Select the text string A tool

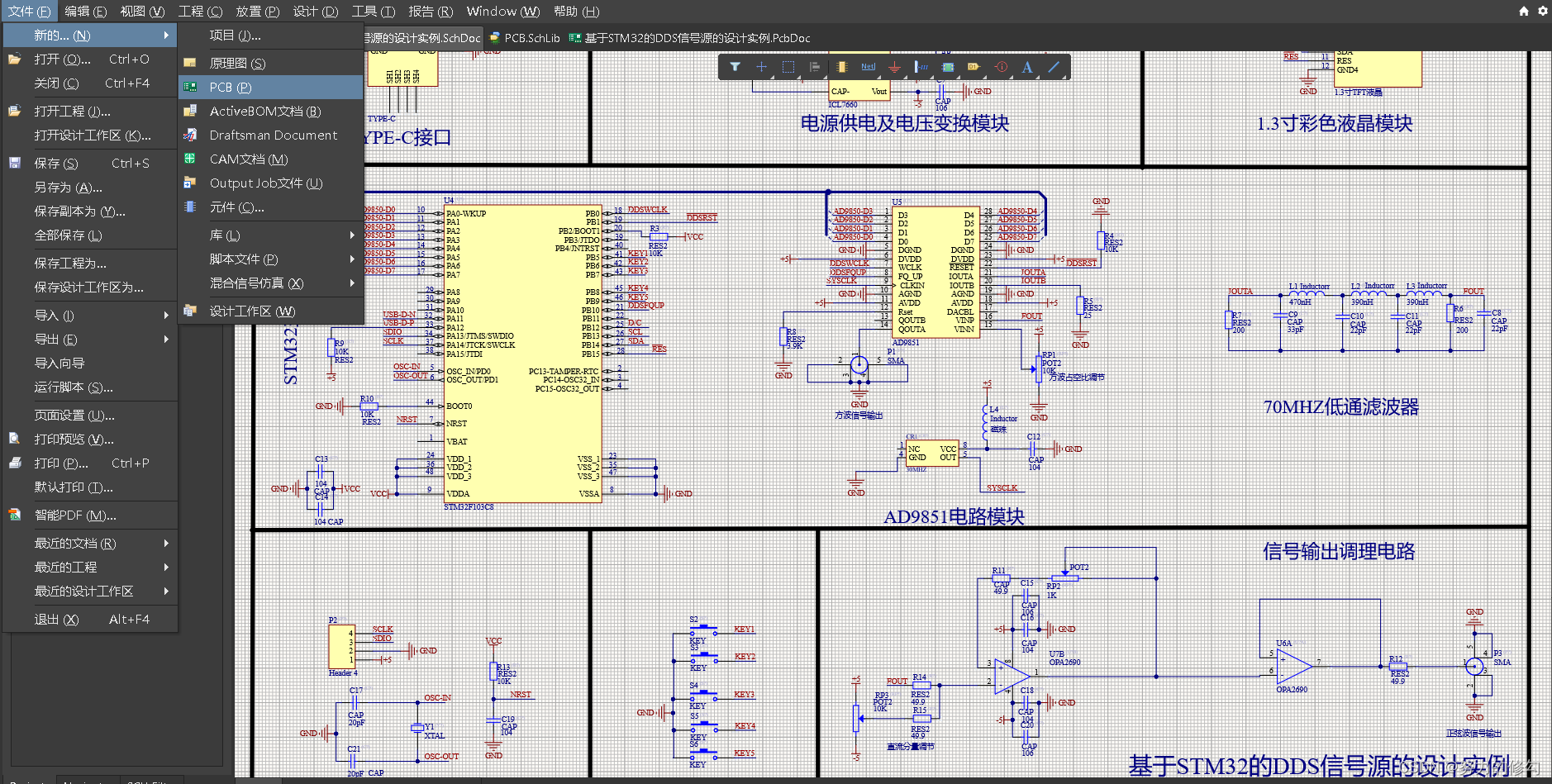1027,67
